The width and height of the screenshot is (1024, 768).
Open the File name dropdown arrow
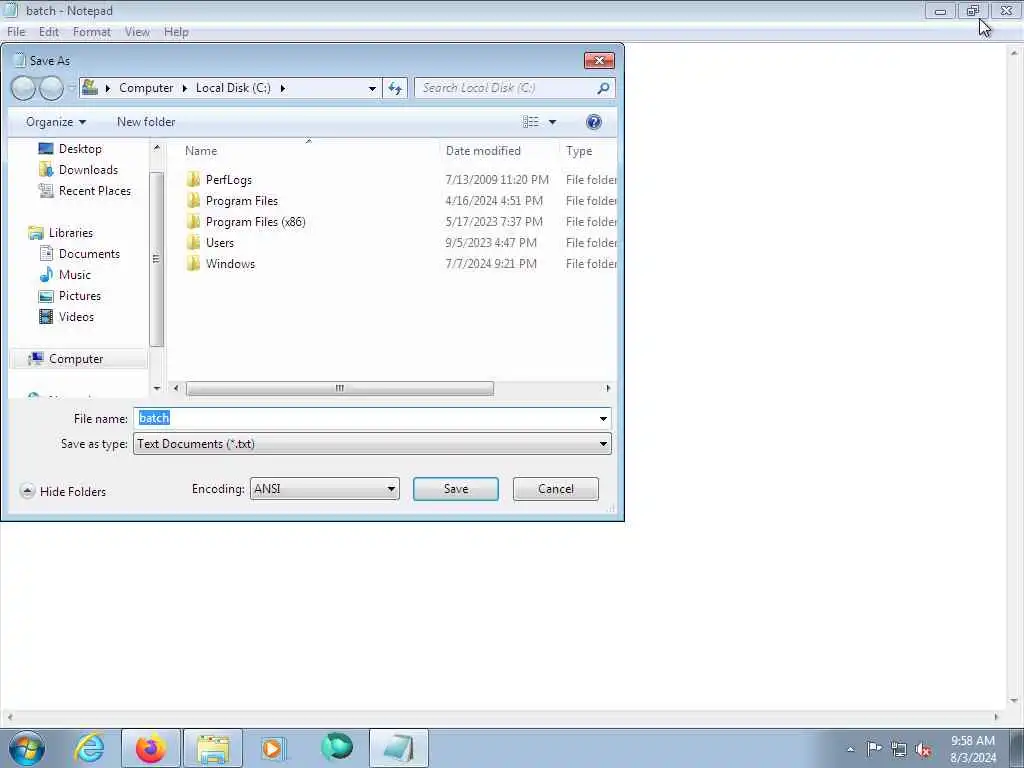[x=603, y=419]
